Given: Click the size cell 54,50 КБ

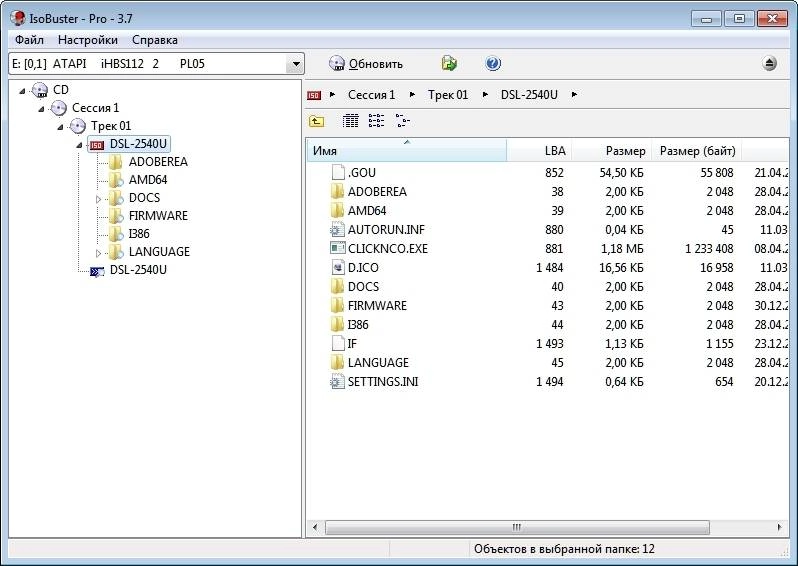Looking at the screenshot, I should pos(621,173).
